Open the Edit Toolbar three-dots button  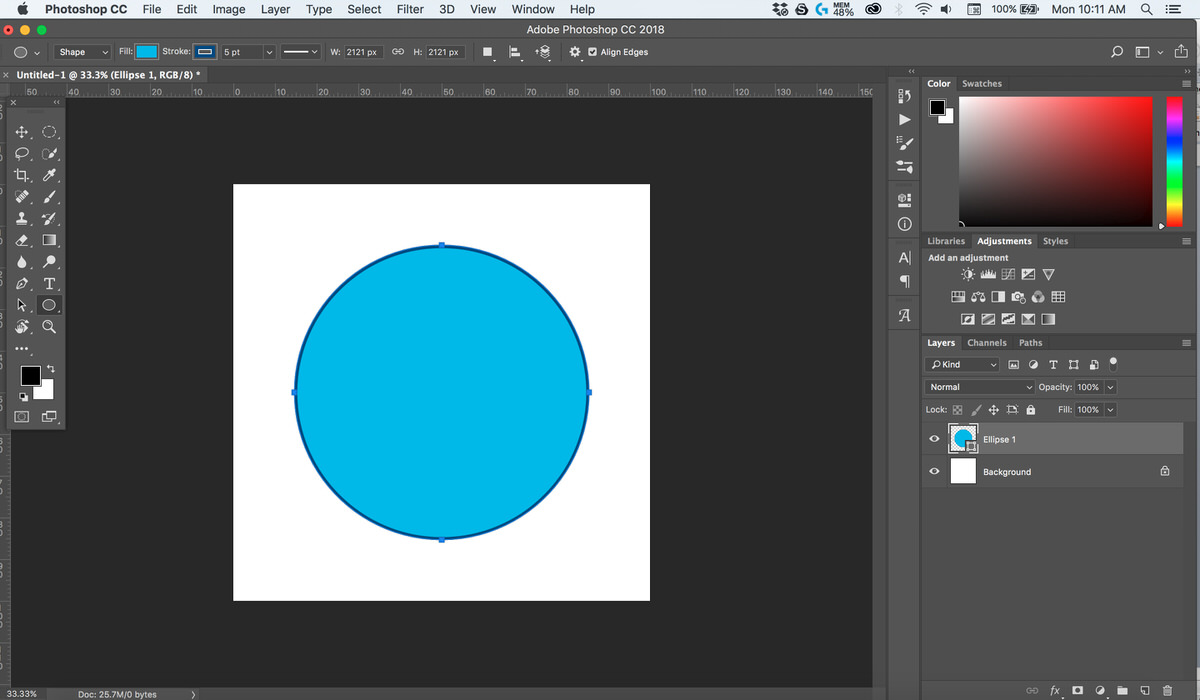[x=22, y=349]
